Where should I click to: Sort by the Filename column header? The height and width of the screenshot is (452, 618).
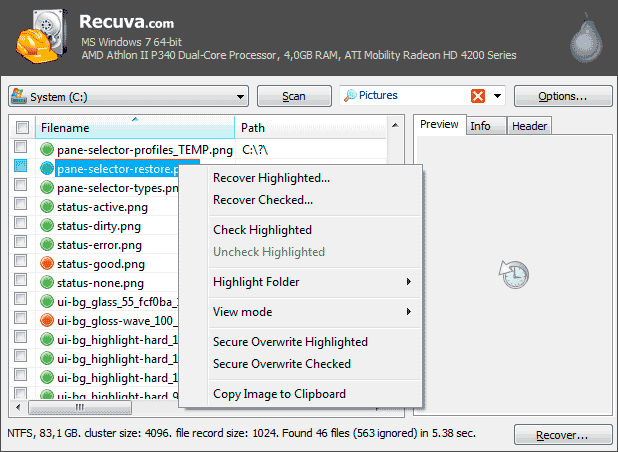135,127
